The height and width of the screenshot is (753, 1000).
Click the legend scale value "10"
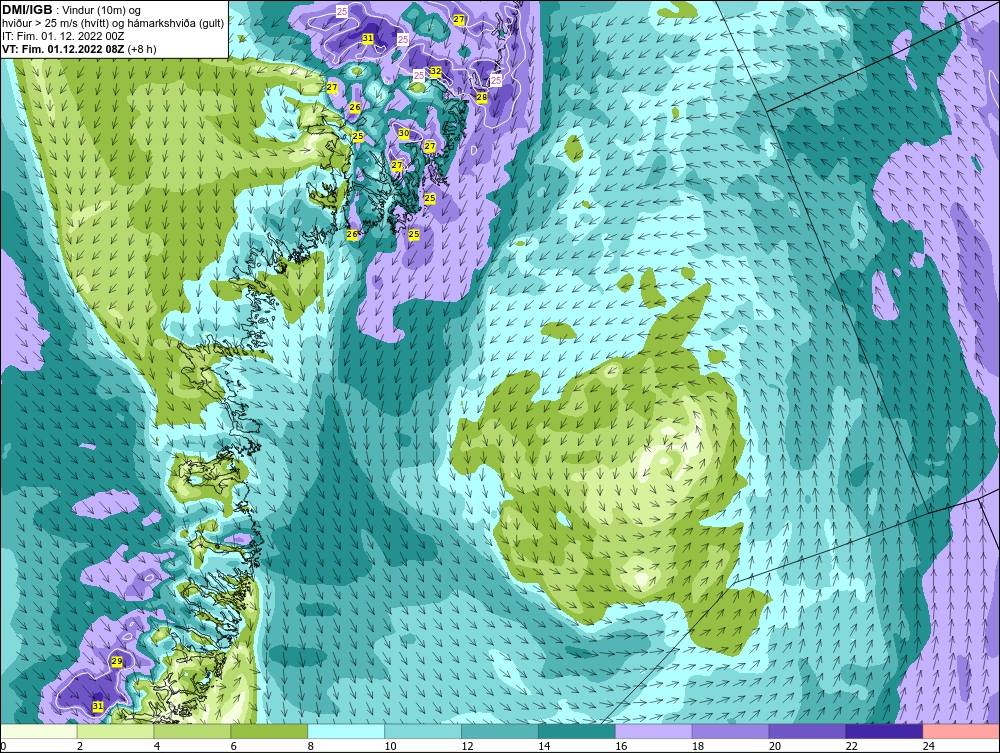point(390,746)
